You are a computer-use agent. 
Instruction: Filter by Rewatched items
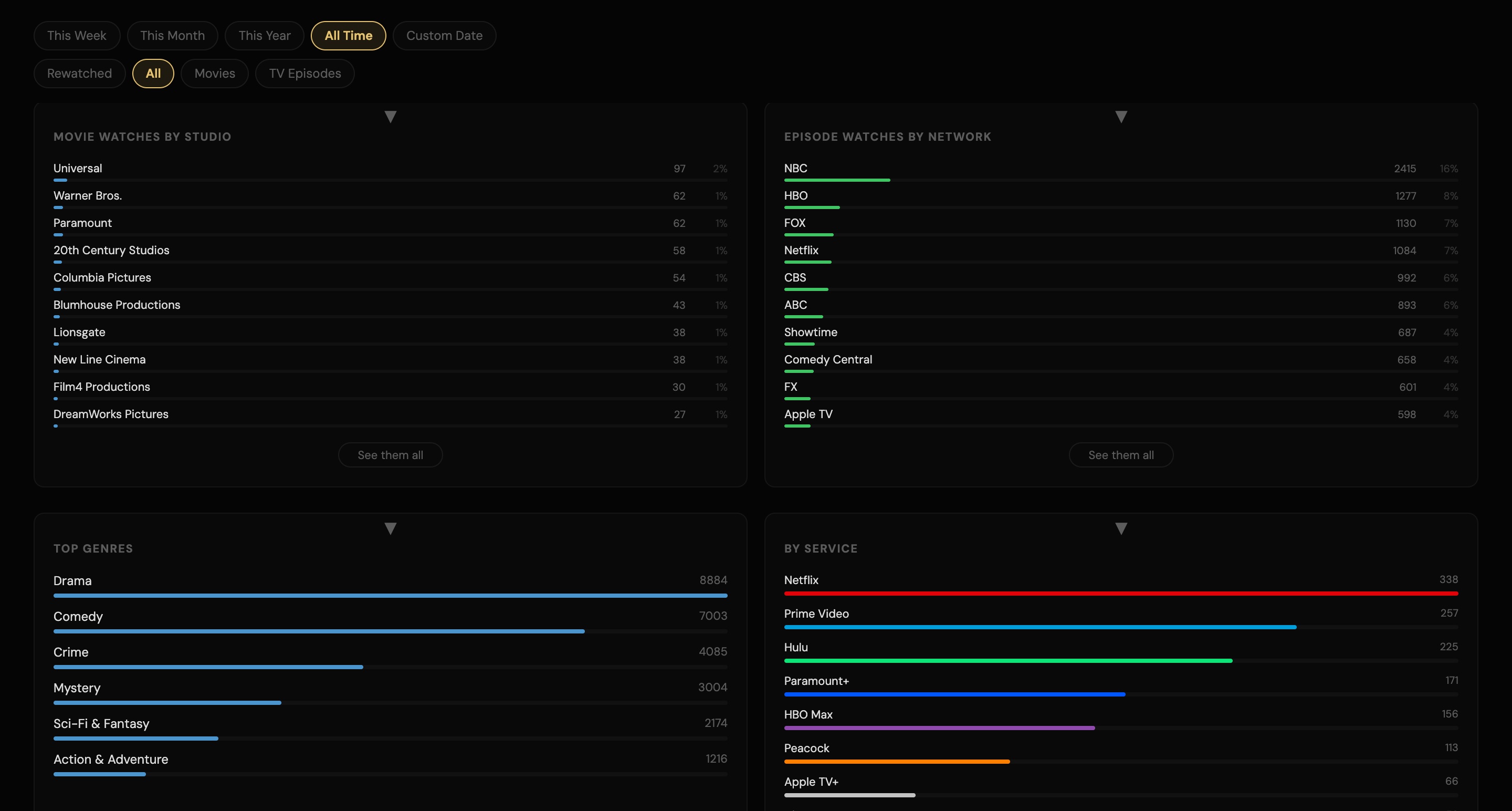(79, 74)
